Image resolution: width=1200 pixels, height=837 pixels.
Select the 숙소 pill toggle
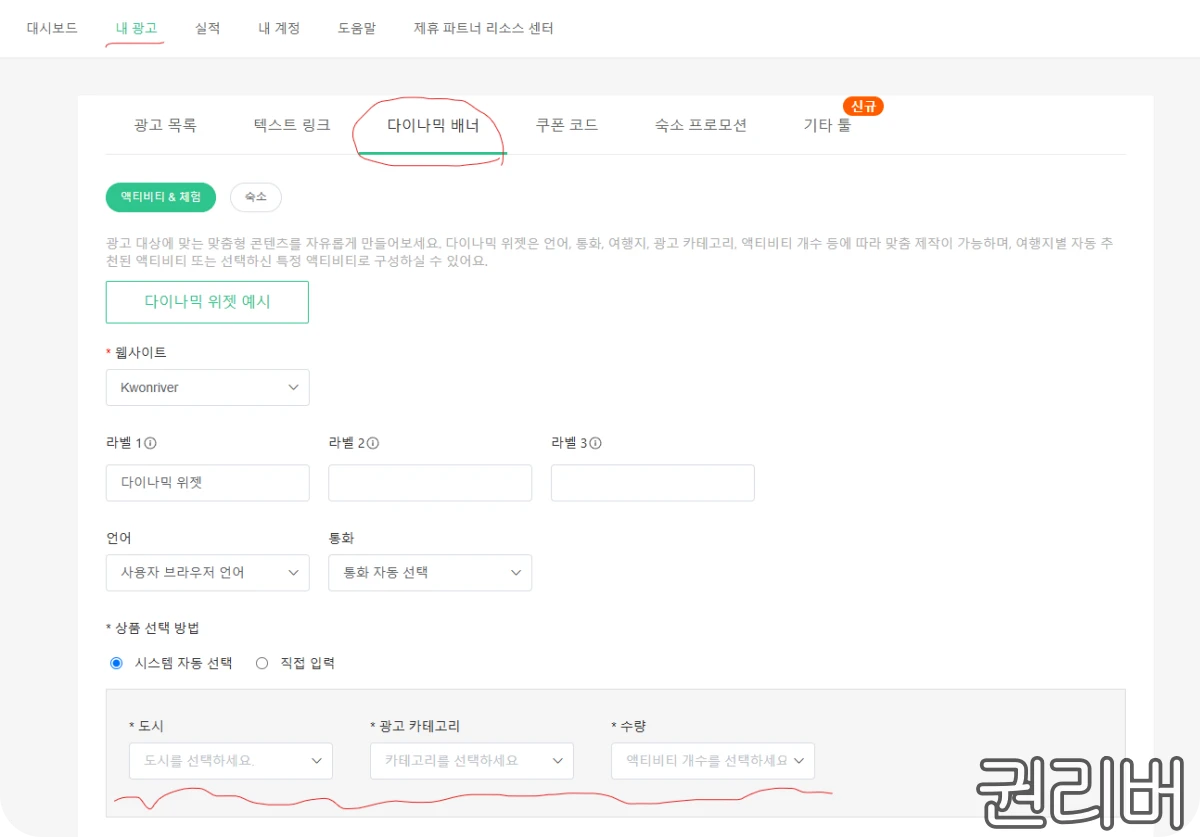pyautogui.click(x=255, y=197)
